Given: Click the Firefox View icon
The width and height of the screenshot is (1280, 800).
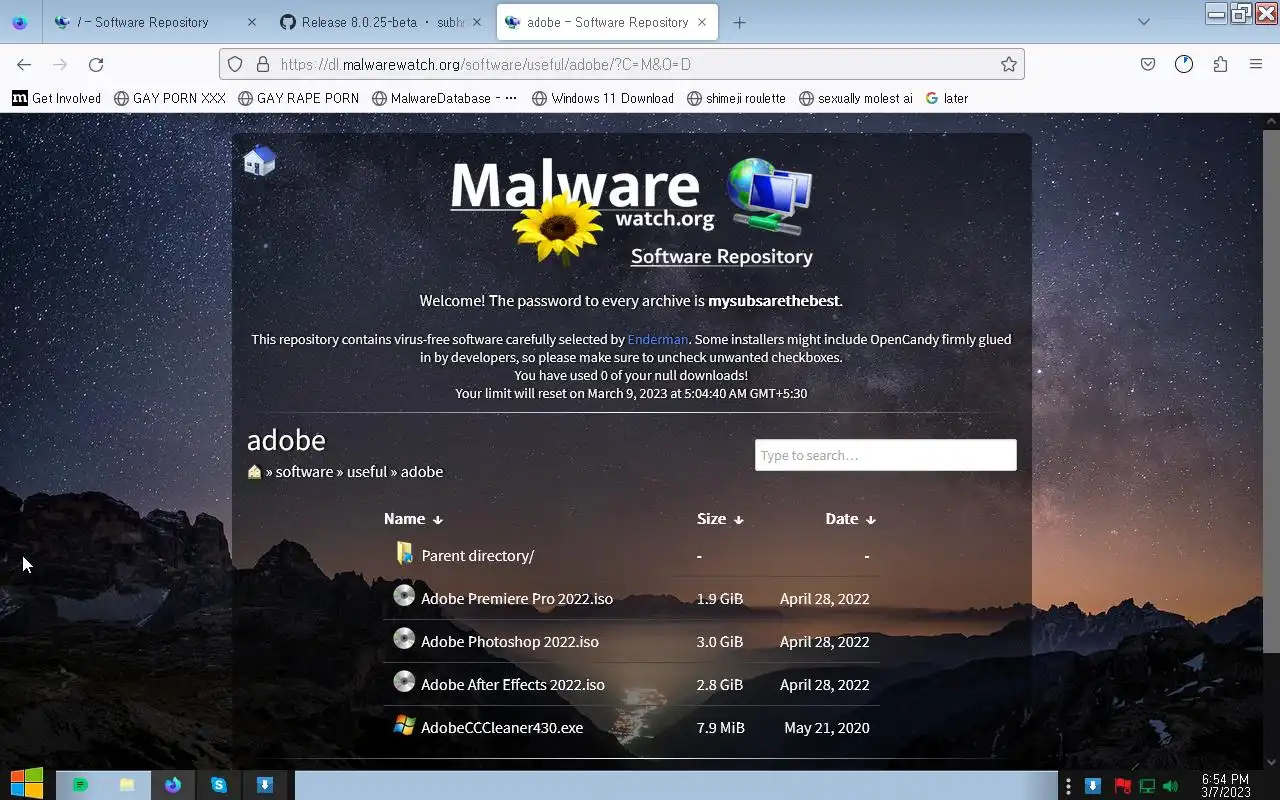Looking at the screenshot, I should coord(19,22).
